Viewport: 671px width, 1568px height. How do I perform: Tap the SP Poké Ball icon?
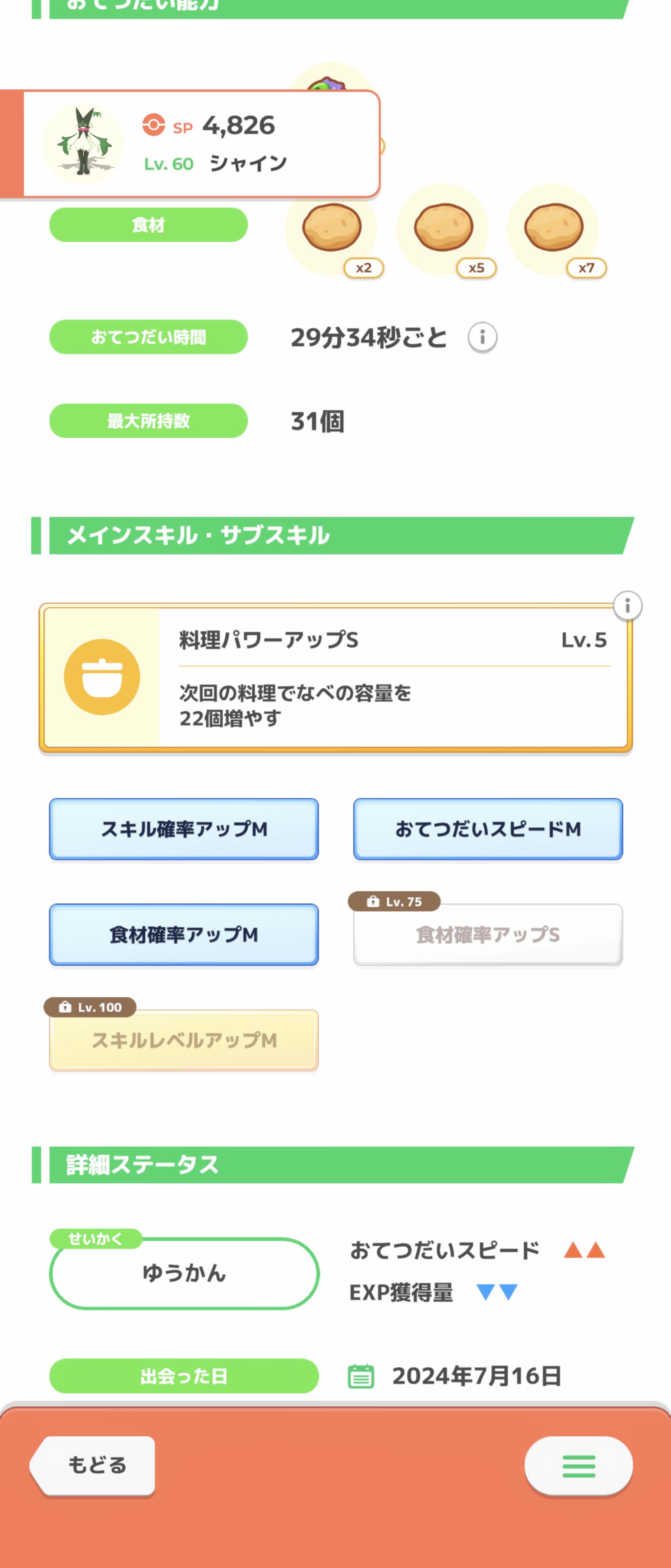pos(154,125)
